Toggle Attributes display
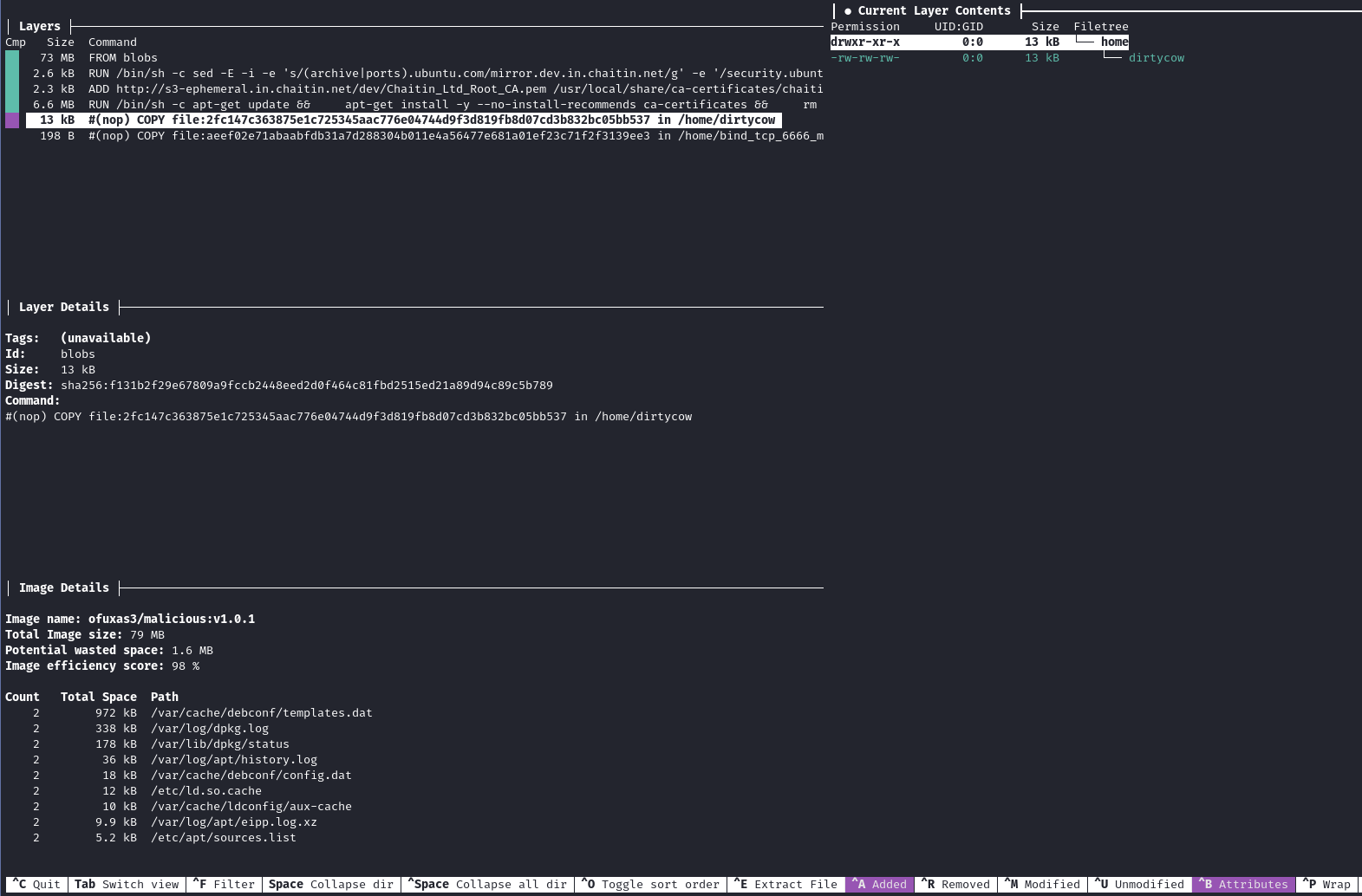Screen dimensions: 1362x896 point(1243,885)
